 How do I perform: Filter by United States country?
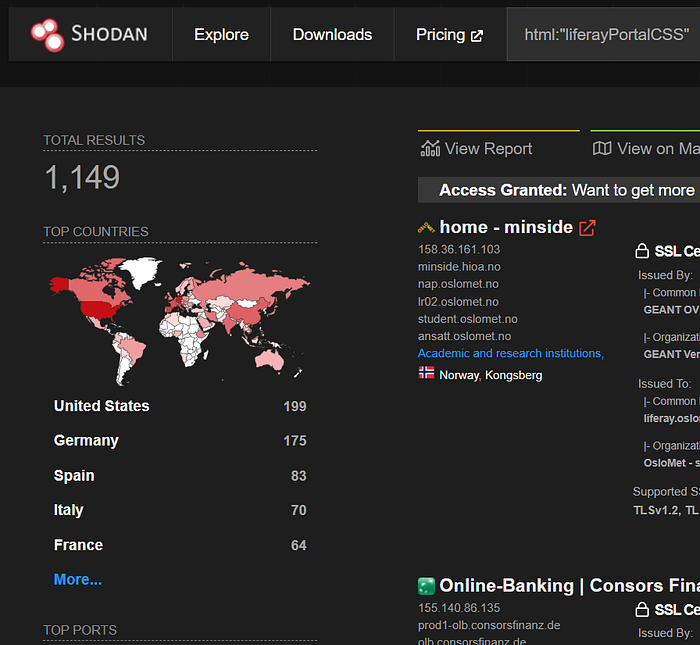coord(101,406)
